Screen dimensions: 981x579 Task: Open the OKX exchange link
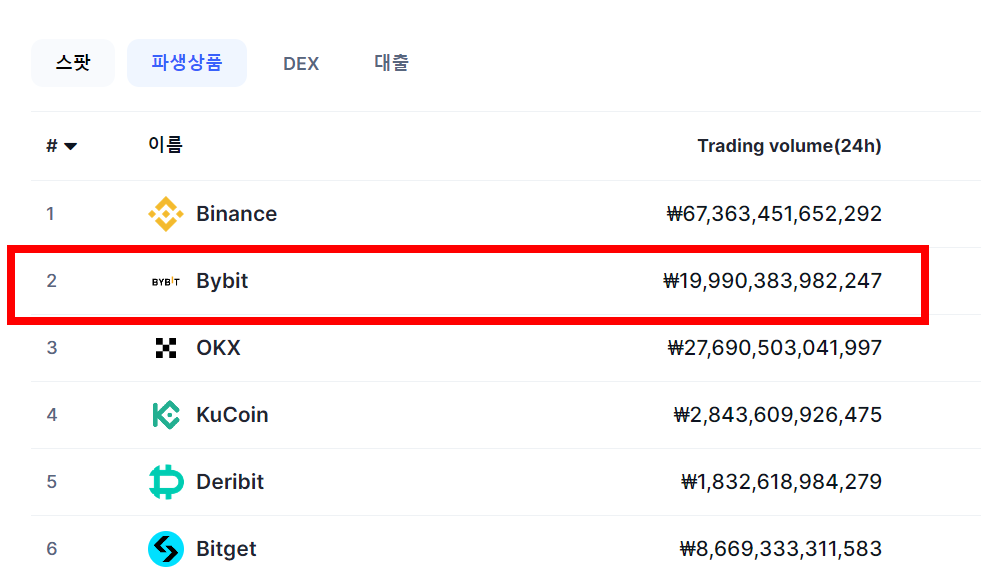pos(218,348)
